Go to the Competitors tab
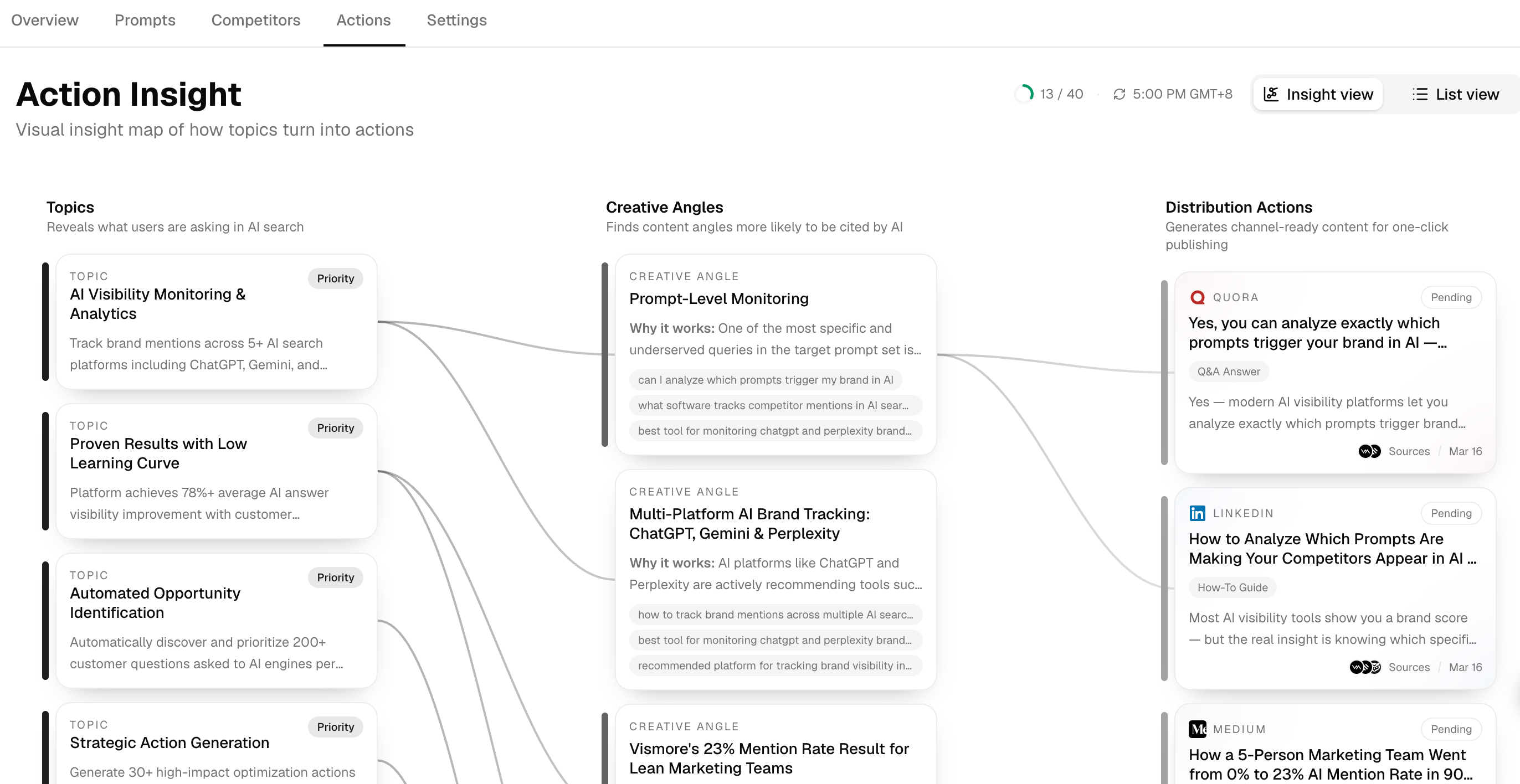 click(x=255, y=20)
